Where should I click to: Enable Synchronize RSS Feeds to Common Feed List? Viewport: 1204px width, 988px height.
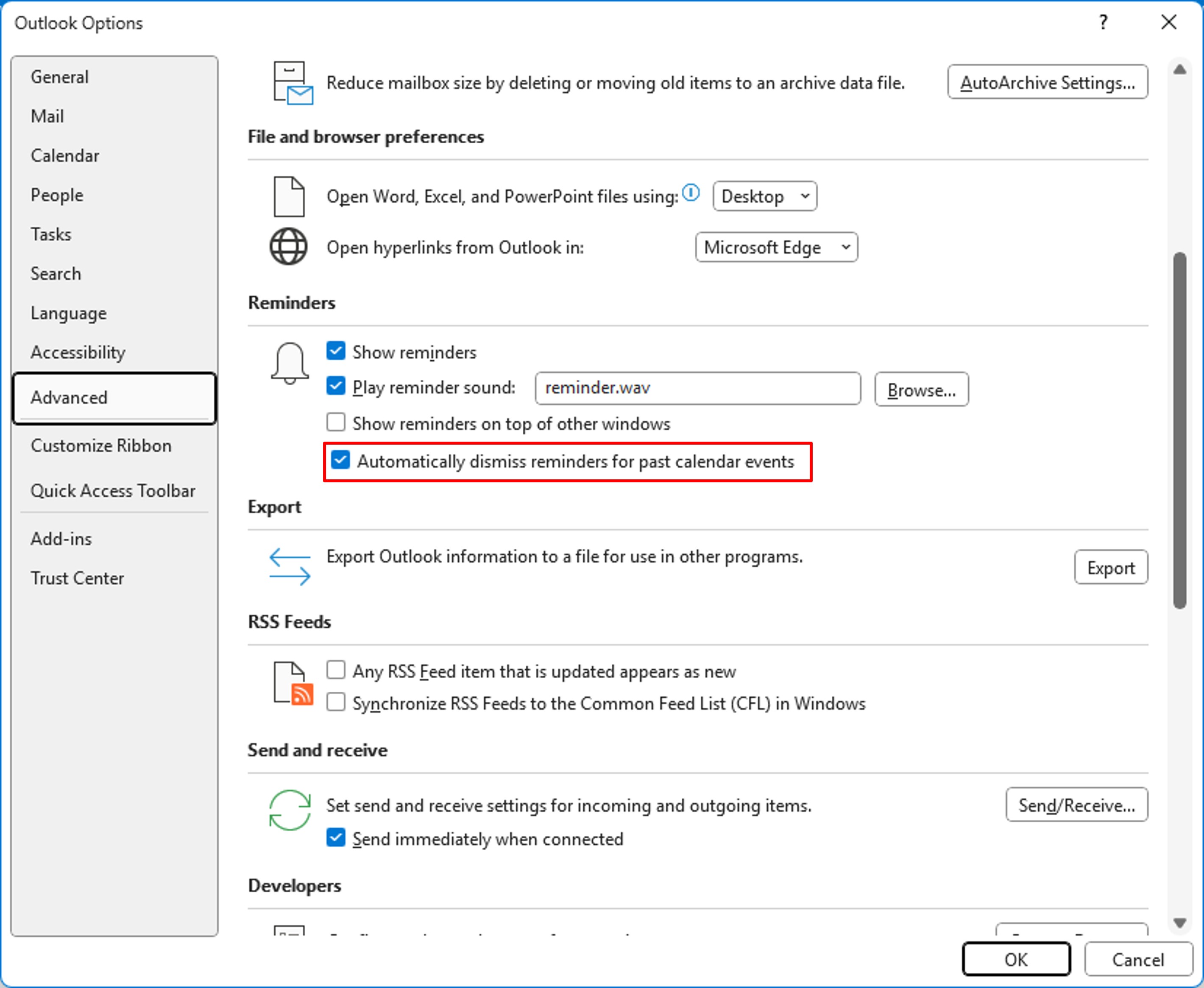pyautogui.click(x=336, y=702)
